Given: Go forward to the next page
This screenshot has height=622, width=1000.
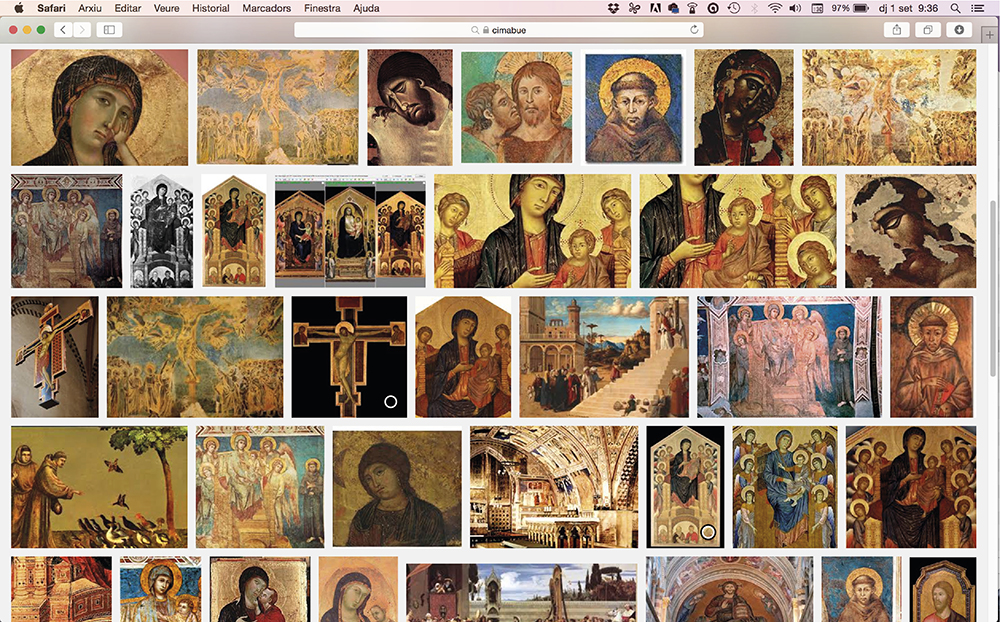Looking at the screenshot, I should point(82,29).
